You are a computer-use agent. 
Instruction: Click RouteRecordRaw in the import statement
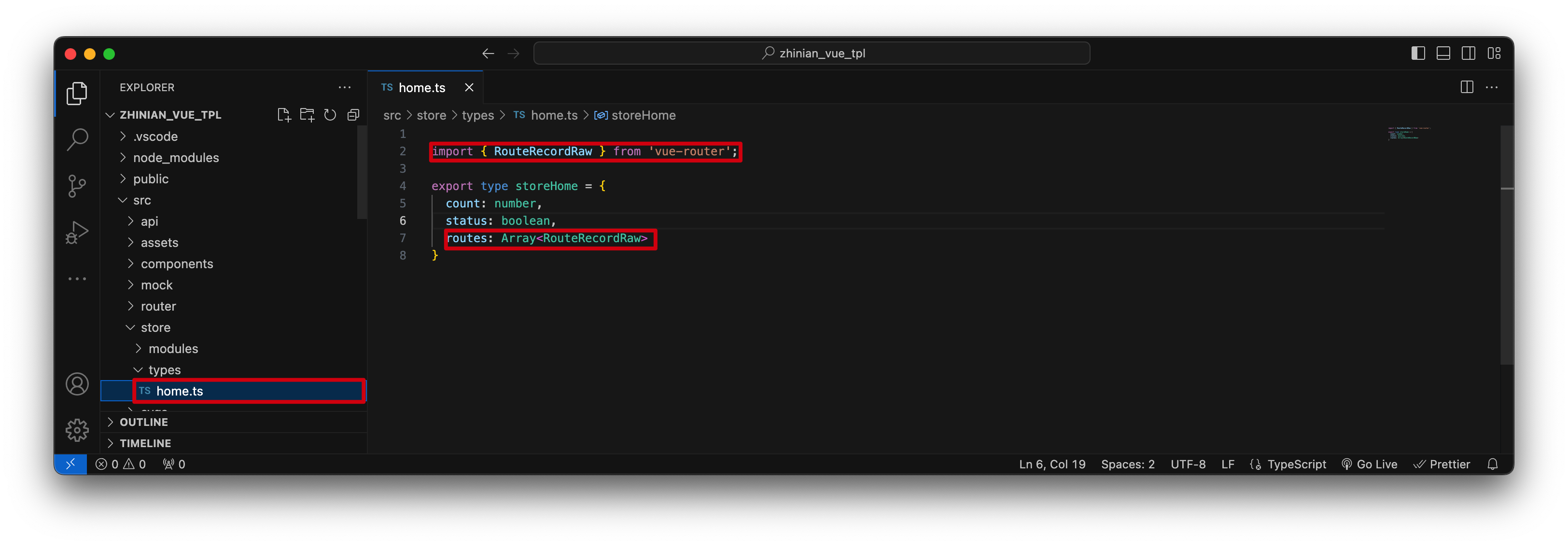pyautogui.click(x=542, y=151)
